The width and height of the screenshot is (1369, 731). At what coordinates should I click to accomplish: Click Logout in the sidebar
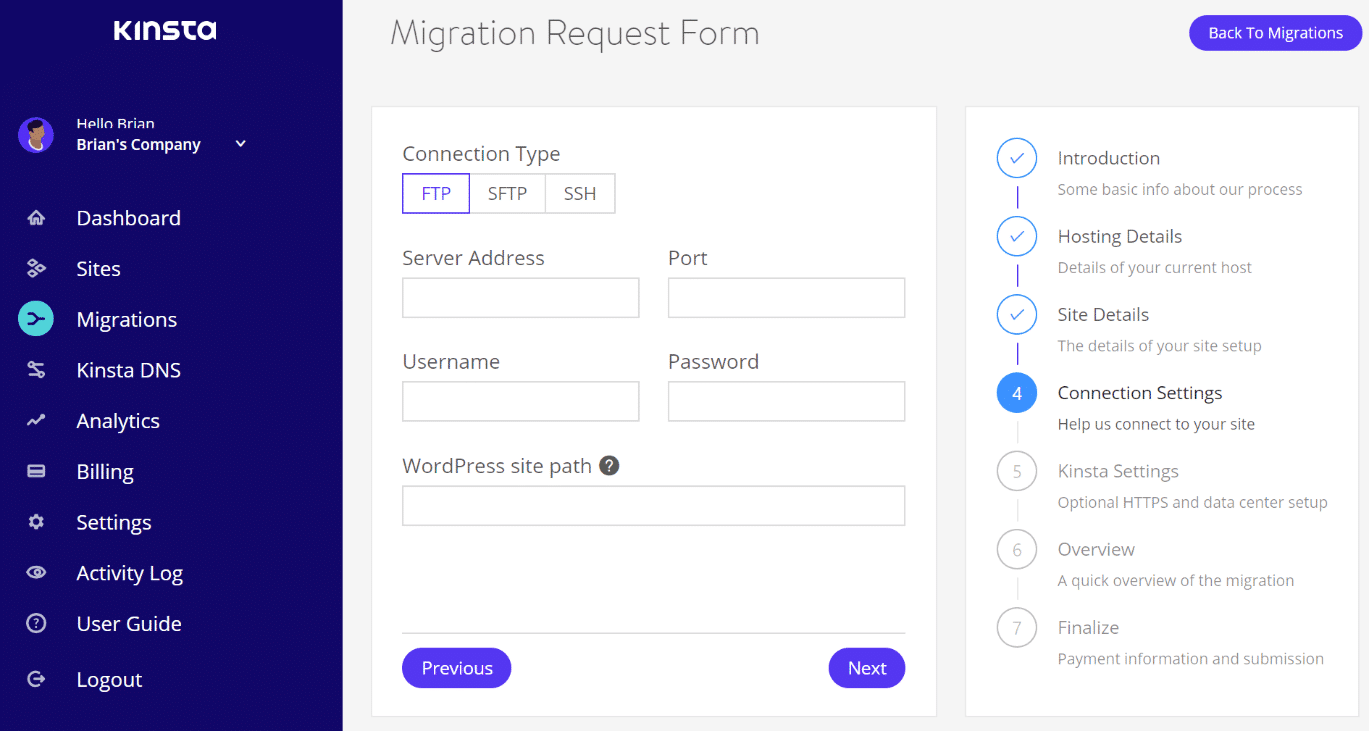109,680
